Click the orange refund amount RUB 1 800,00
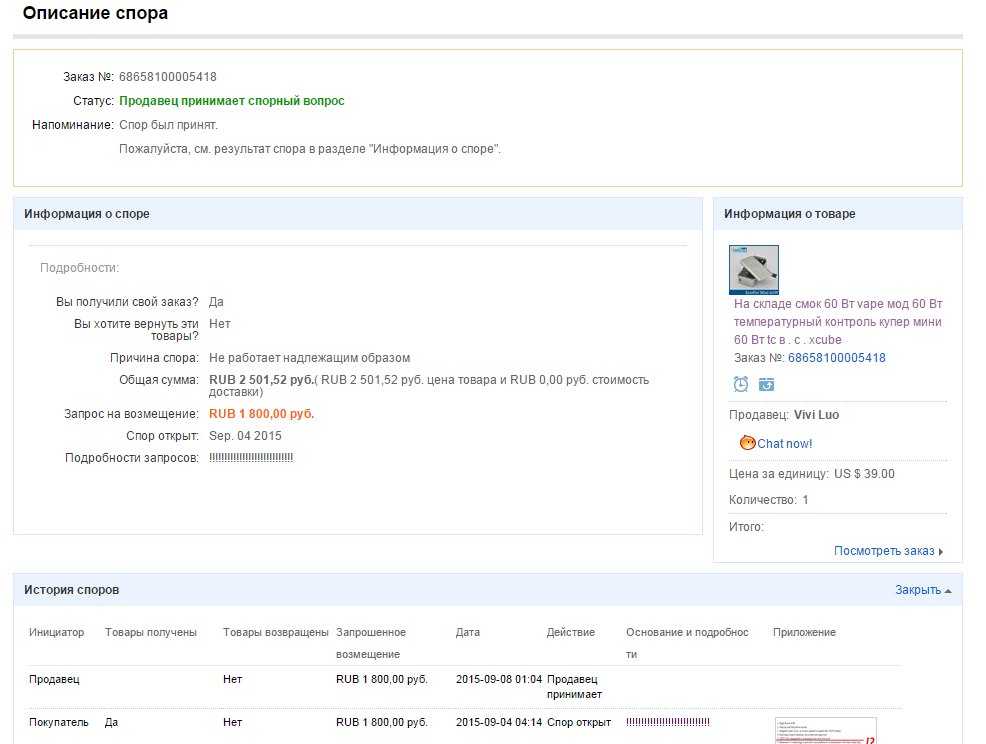This screenshot has width=986, height=744. (261, 414)
